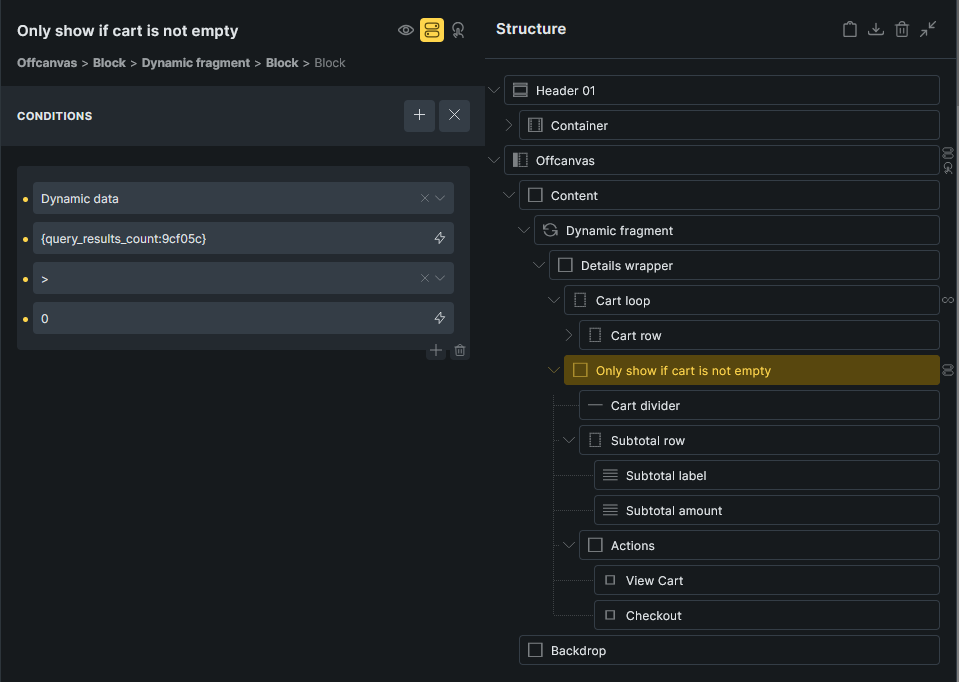Close the Conditions panel with the X button
959x682 pixels.
click(x=454, y=115)
